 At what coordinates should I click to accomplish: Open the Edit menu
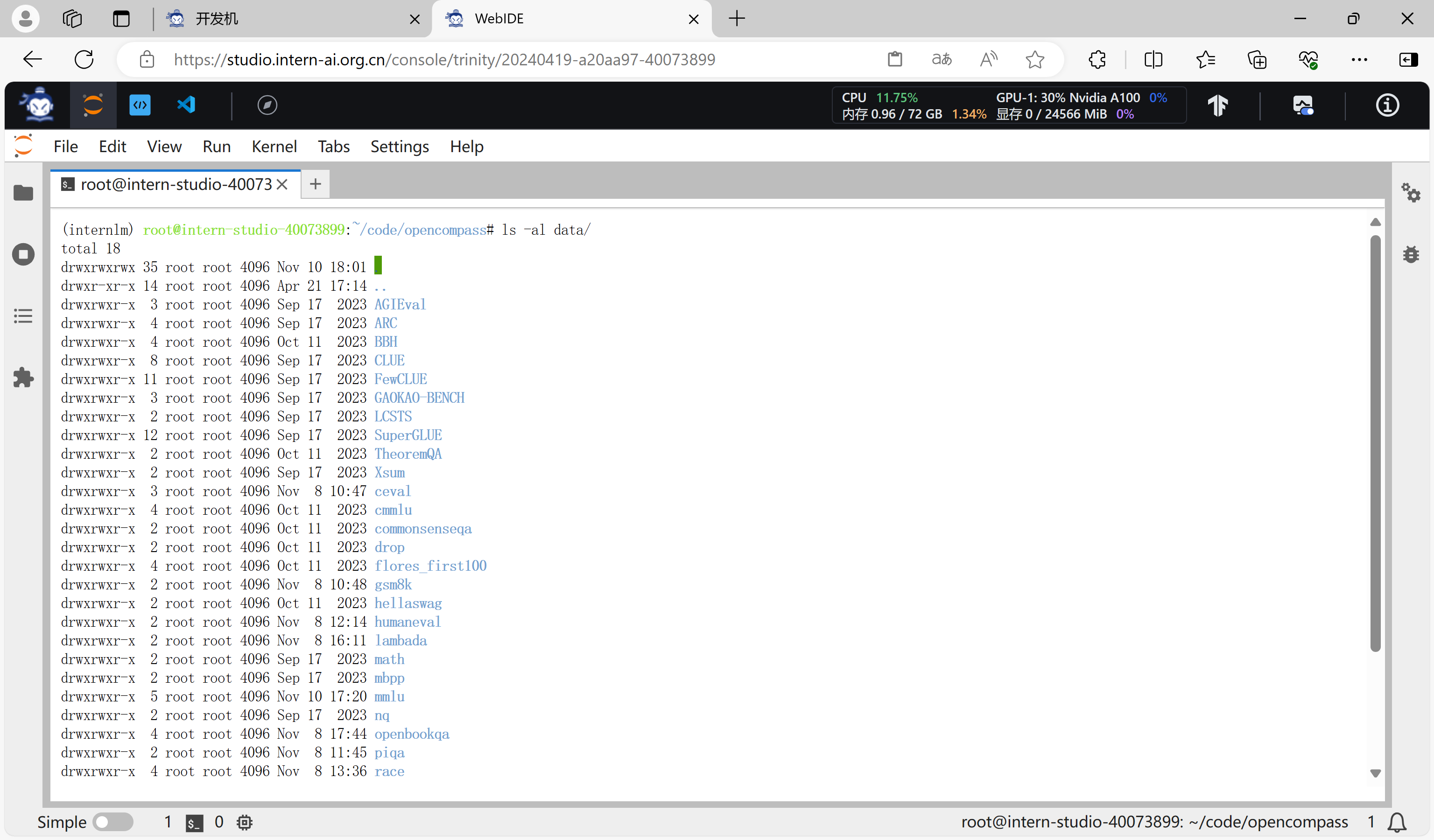[112, 147]
